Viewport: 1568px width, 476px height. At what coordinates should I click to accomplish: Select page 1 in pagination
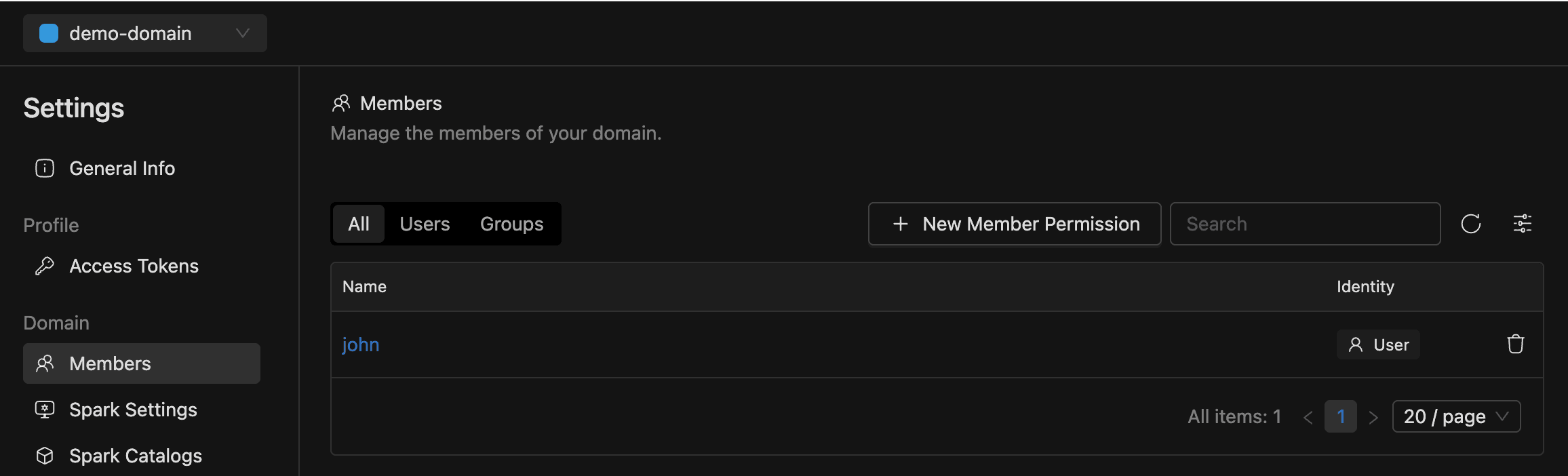point(1341,416)
